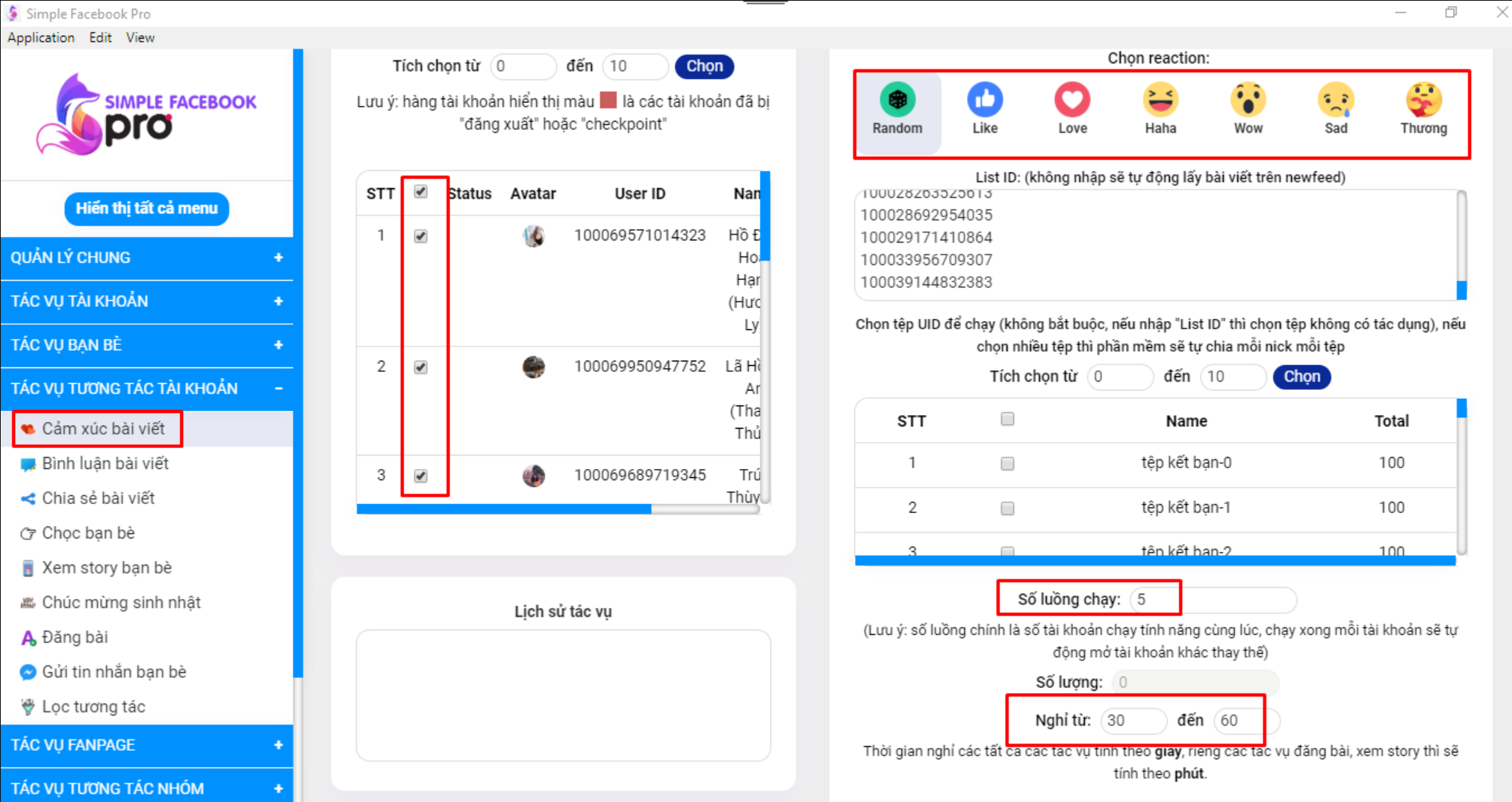Toggle the select-all checkbox in account table
This screenshot has height=802, width=1512.
(421, 192)
